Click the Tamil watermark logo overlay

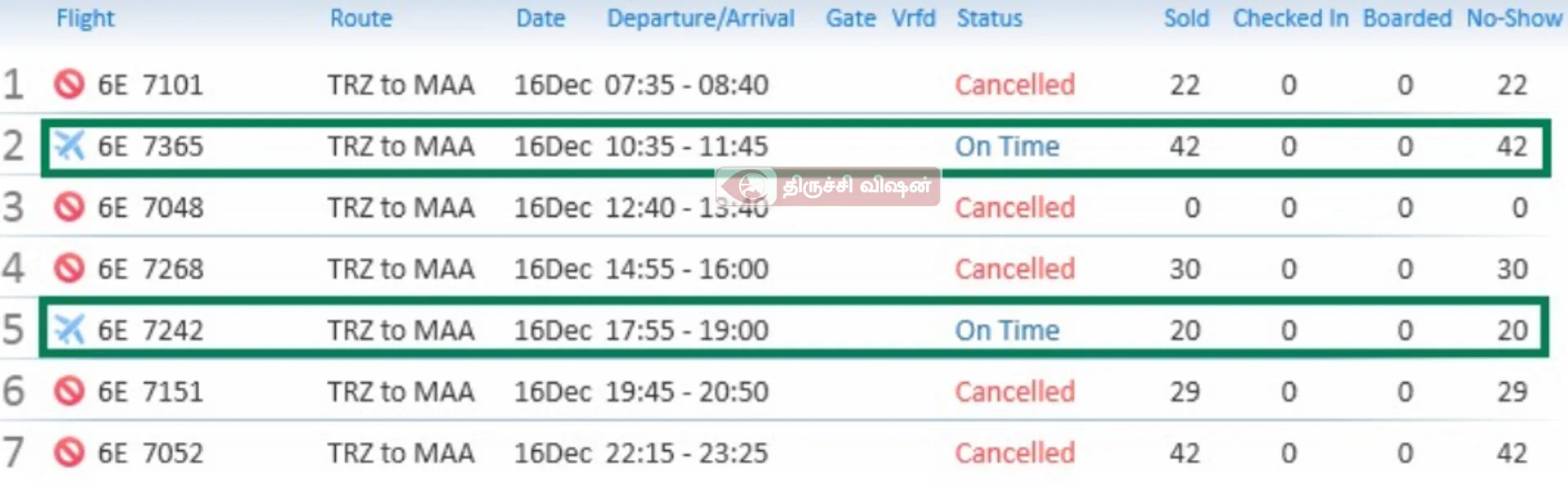tap(827, 186)
